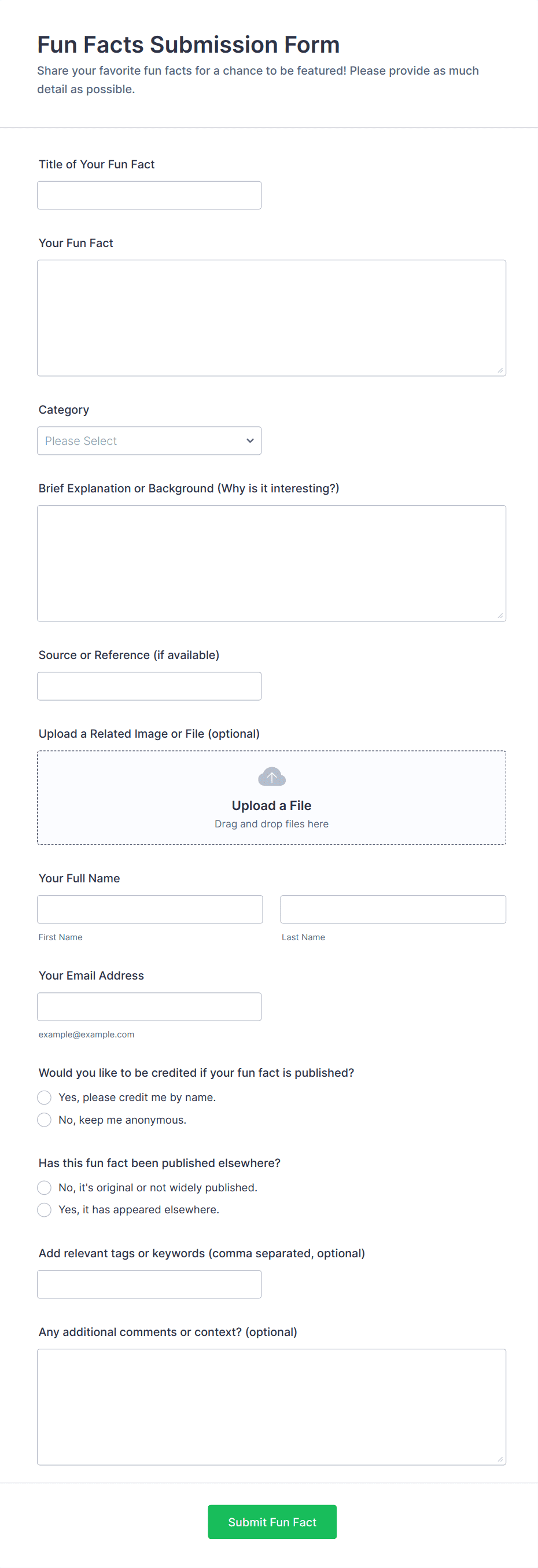
Task: Open the Category 'Please Select' dropdown
Action: point(149,441)
